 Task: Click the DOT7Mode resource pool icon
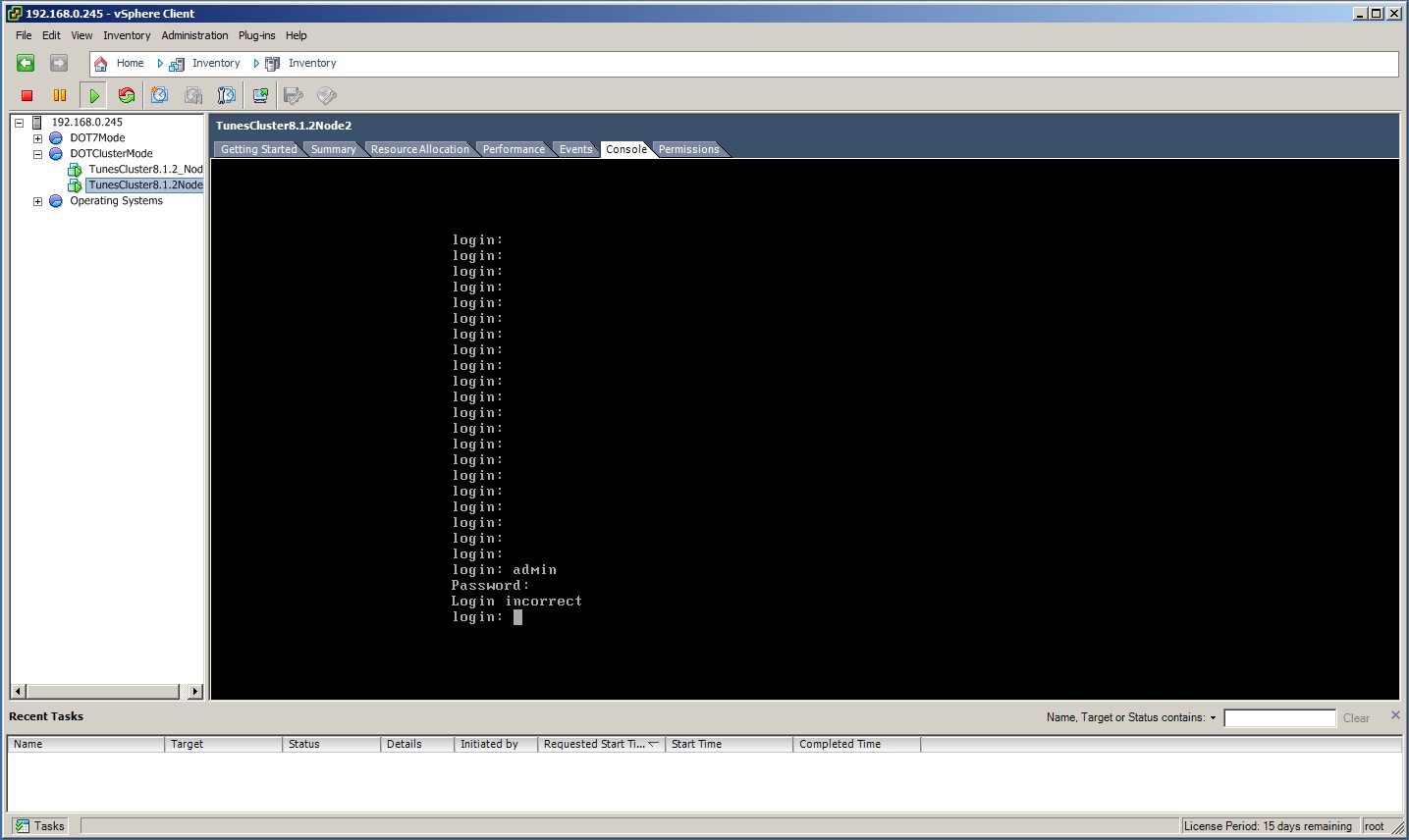pos(56,138)
